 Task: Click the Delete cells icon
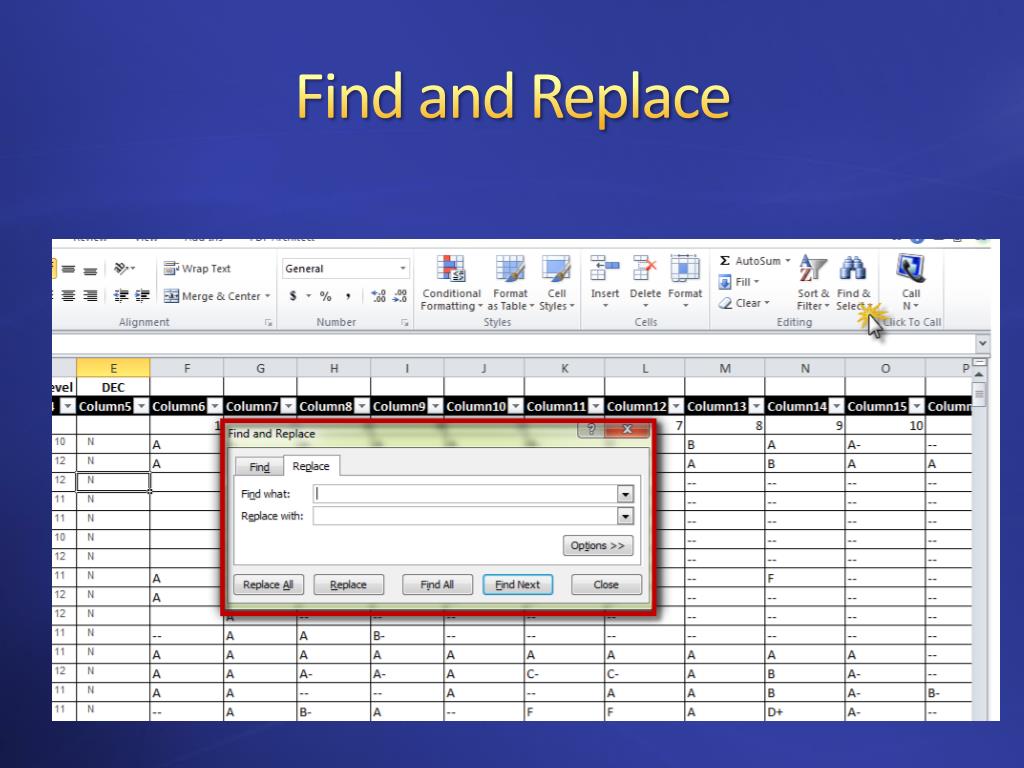coord(645,268)
